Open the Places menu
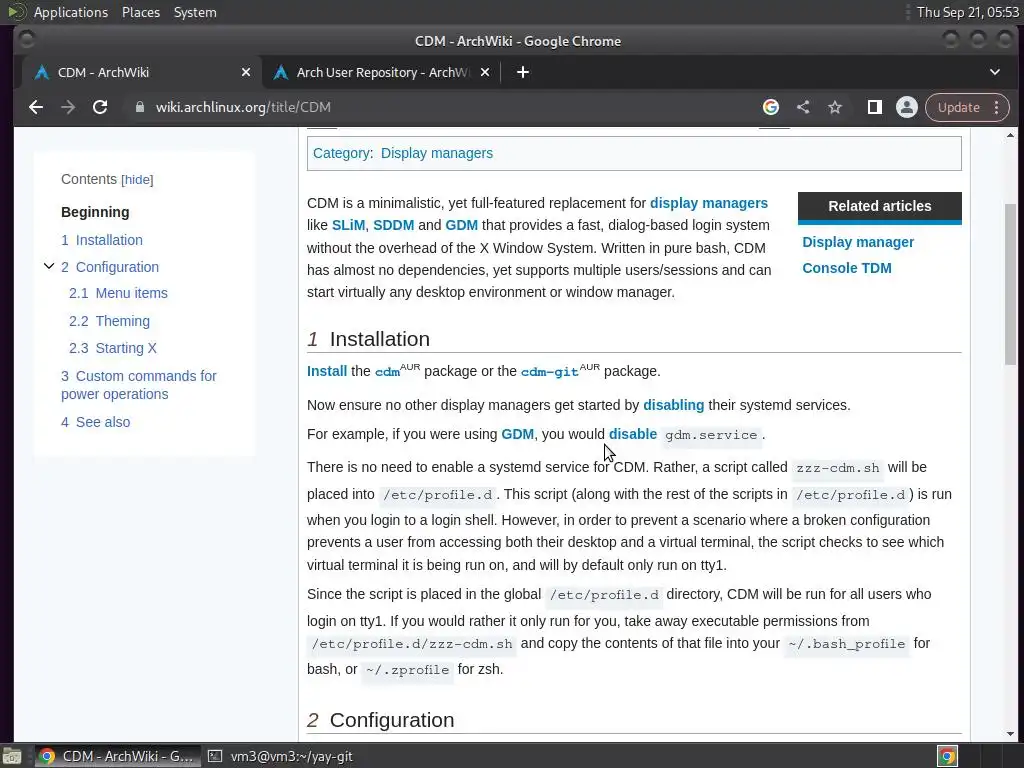 [x=140, y=12]
